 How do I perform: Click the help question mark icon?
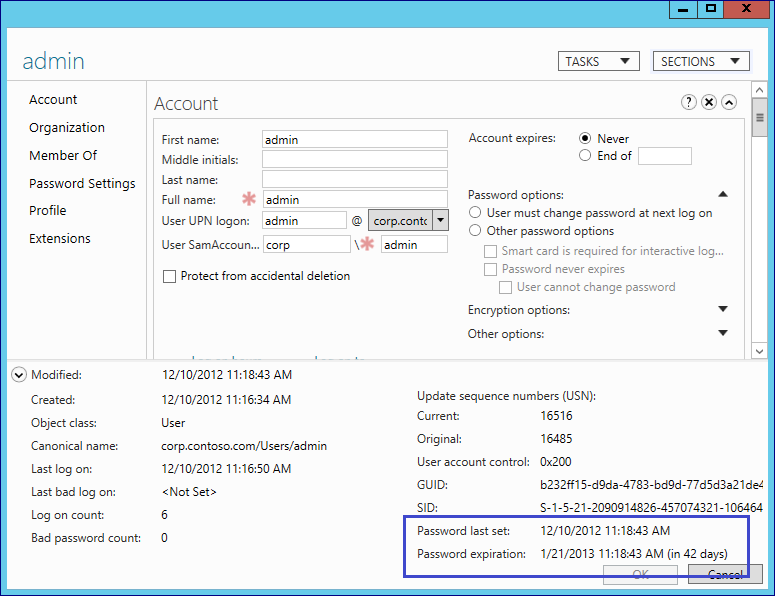689,102
